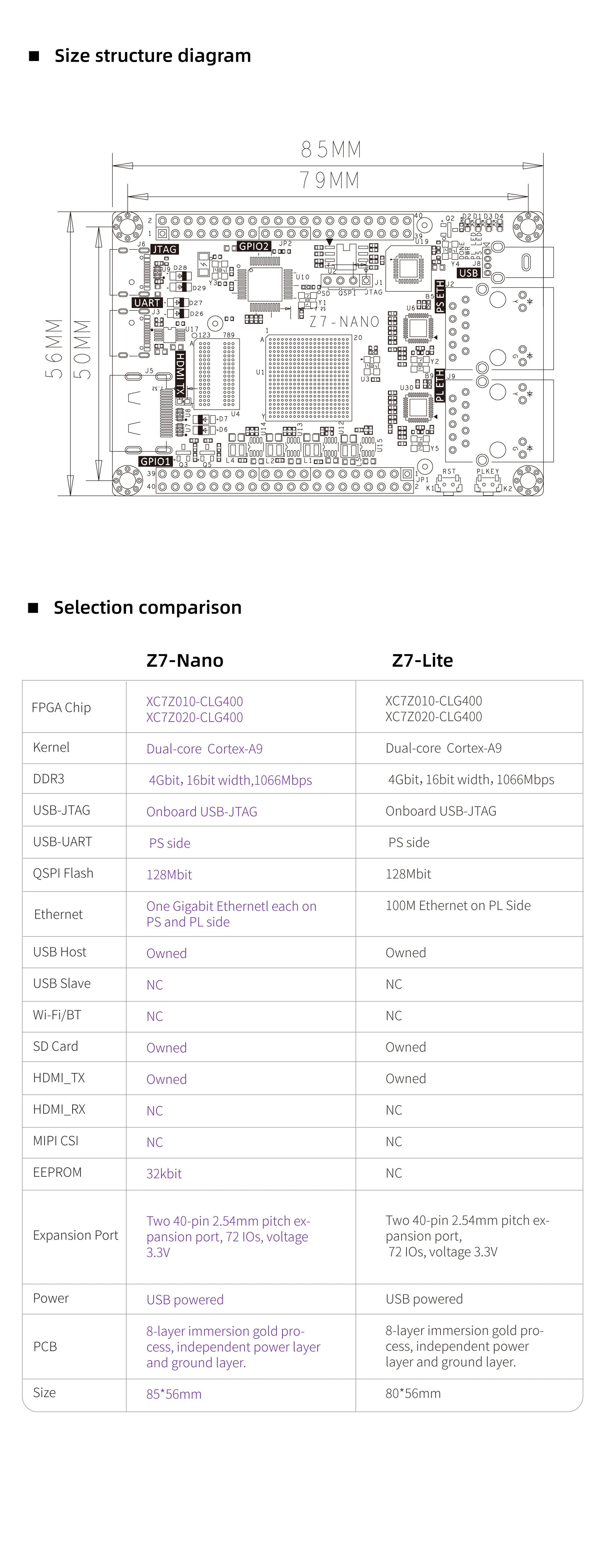Click the JTAG label on the board diagram
The width and height of the screenshot is (605, 1568).
164,249
